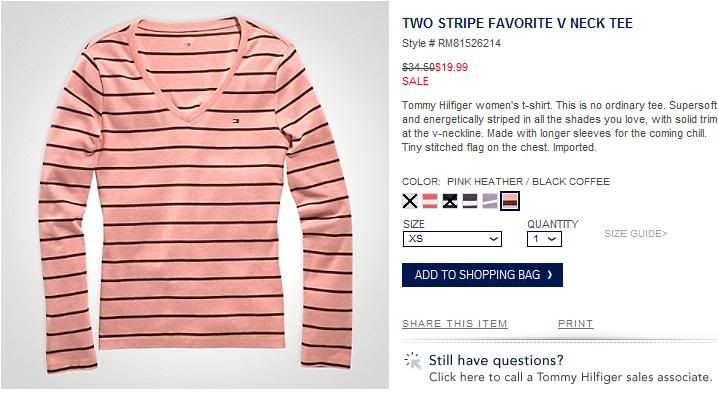Click the Share This Item link

coord(455,323)
